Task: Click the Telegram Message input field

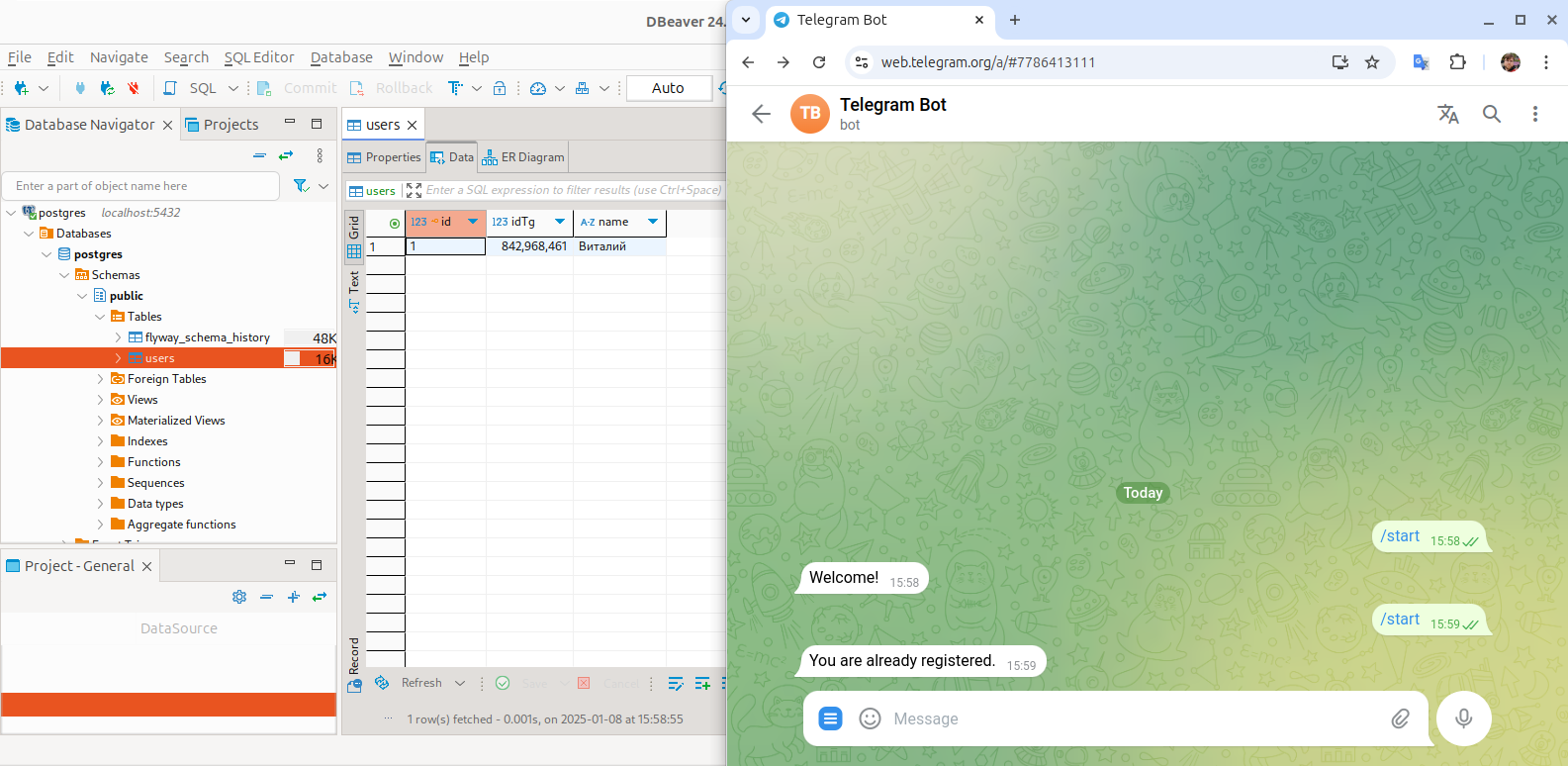Action: [x=1135, y=718]
